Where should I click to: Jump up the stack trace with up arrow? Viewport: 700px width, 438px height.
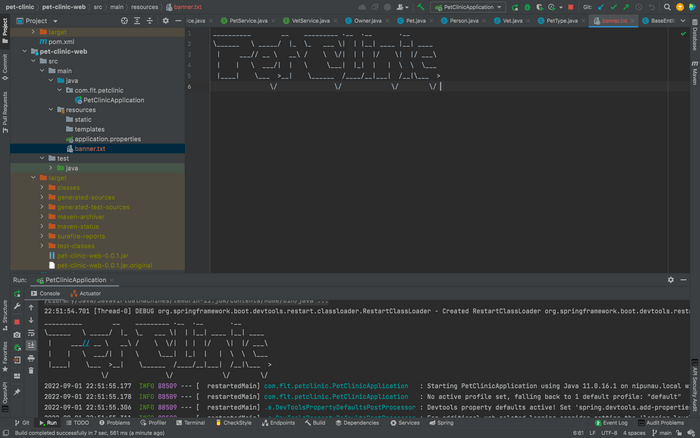click(x=31, y=308)
